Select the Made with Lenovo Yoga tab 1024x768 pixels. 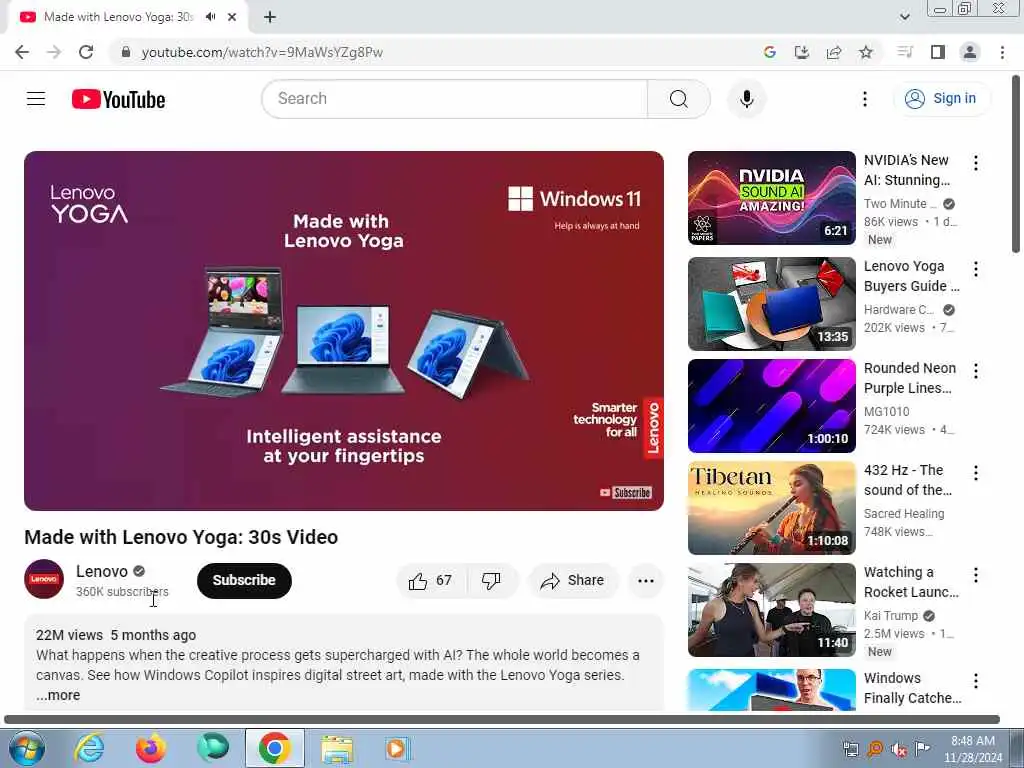tap(128, 17)
